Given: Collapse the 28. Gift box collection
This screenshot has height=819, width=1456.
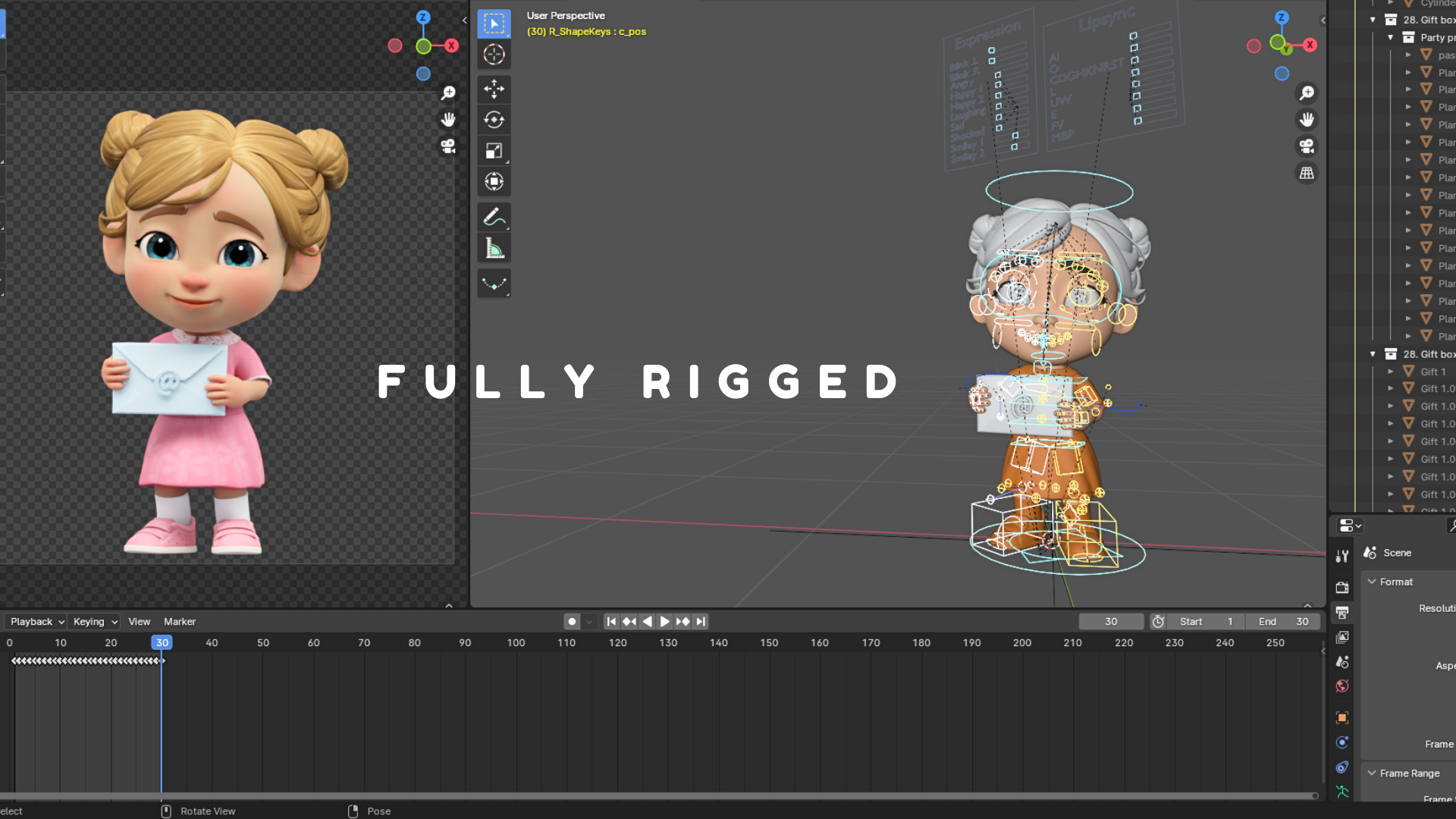Looking at the screenshot, I should (1373, 353).
